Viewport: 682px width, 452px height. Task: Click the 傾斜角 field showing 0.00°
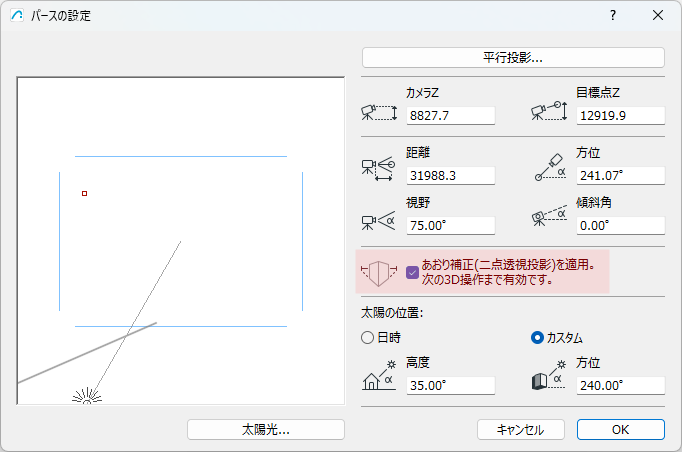point(621,226)
